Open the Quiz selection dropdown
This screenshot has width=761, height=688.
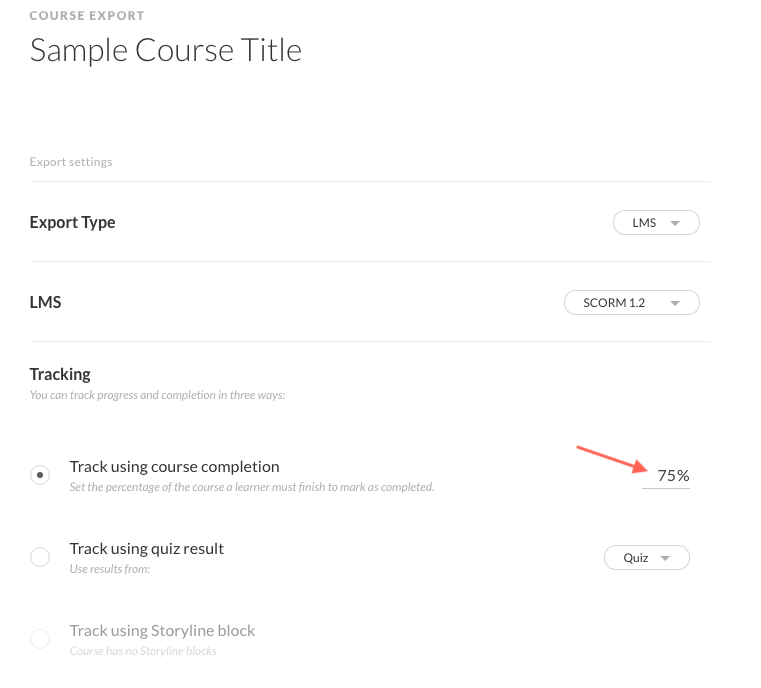(646, 558)
